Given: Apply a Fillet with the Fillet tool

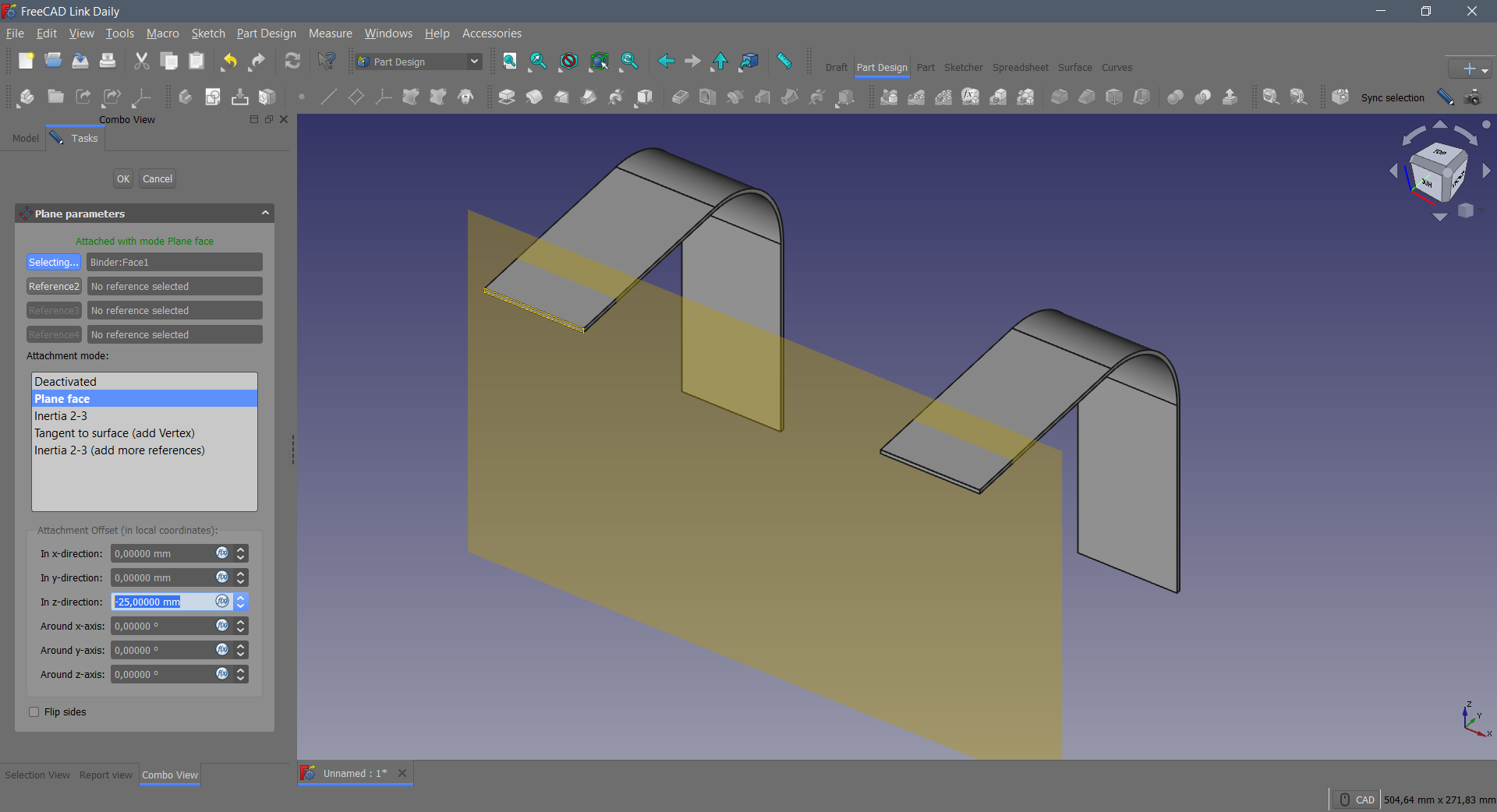Looking at the screenshot, I should (x=1060, y=97).
